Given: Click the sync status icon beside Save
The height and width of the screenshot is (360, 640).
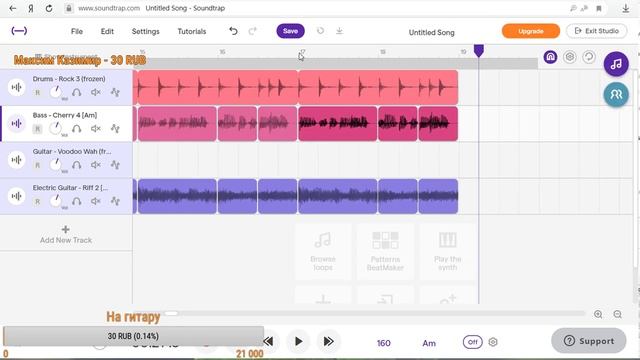Looking at the screenshot, I should point(320,31).
